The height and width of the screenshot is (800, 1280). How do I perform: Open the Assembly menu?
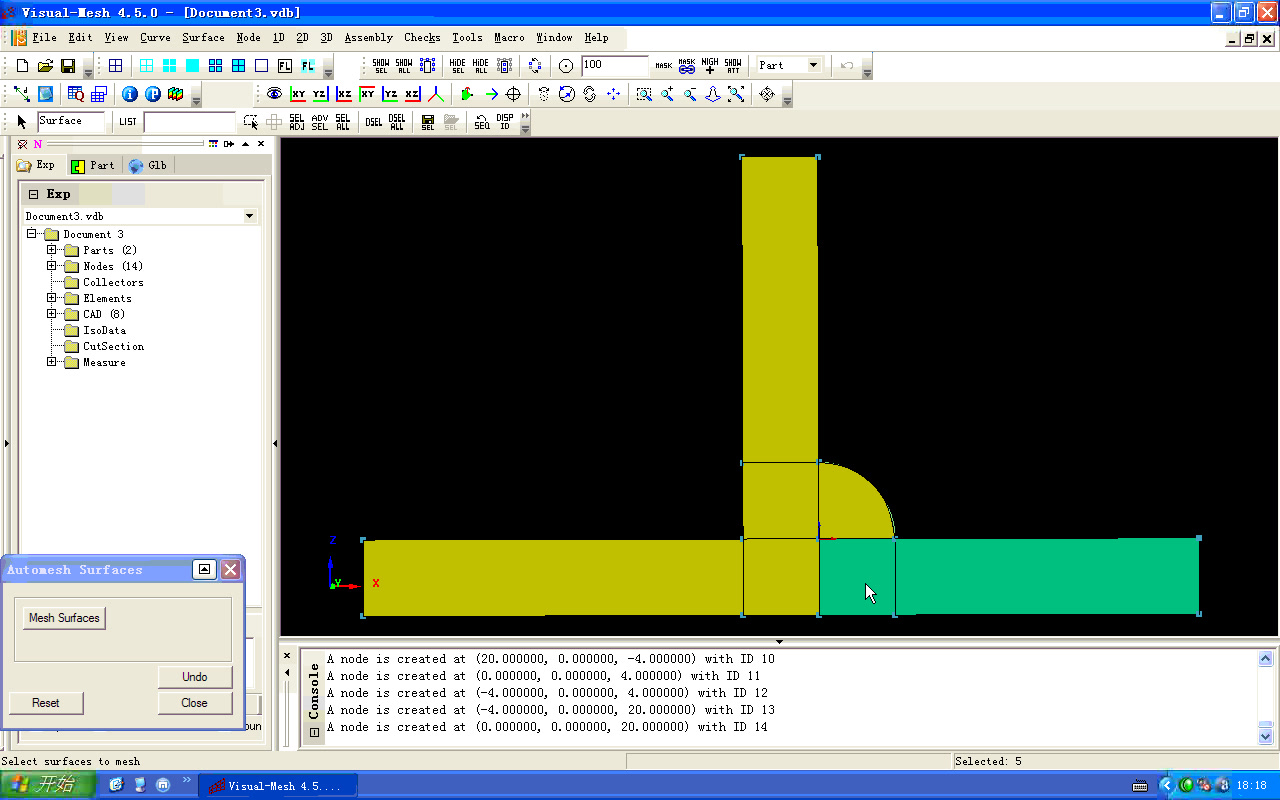pos(368,38)
